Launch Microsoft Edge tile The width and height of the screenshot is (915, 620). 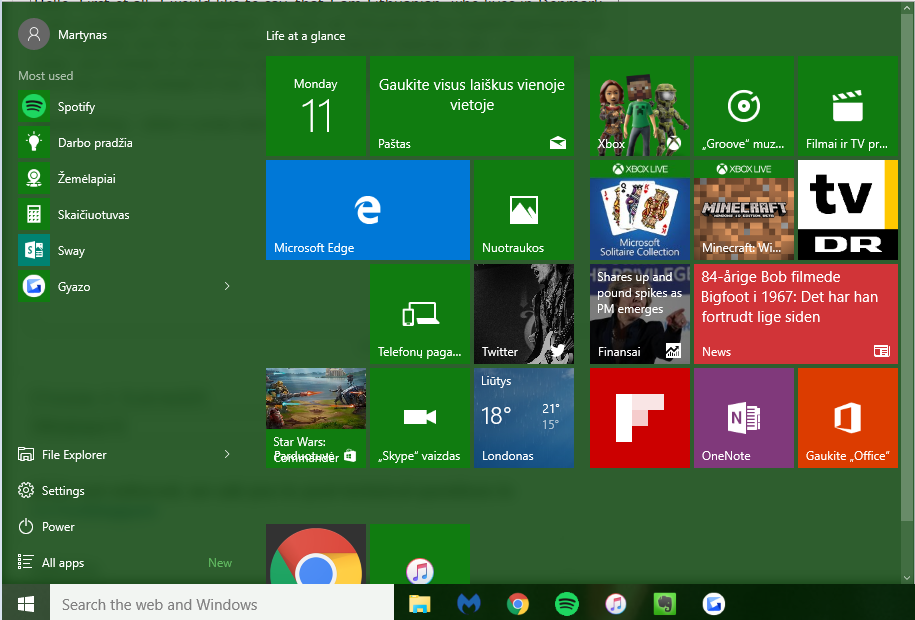pos(368,210)
